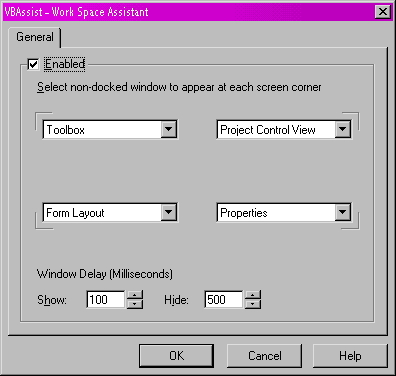Click the Cancel button
This screenshot has width=396, height=376.
tap(264, 356)
